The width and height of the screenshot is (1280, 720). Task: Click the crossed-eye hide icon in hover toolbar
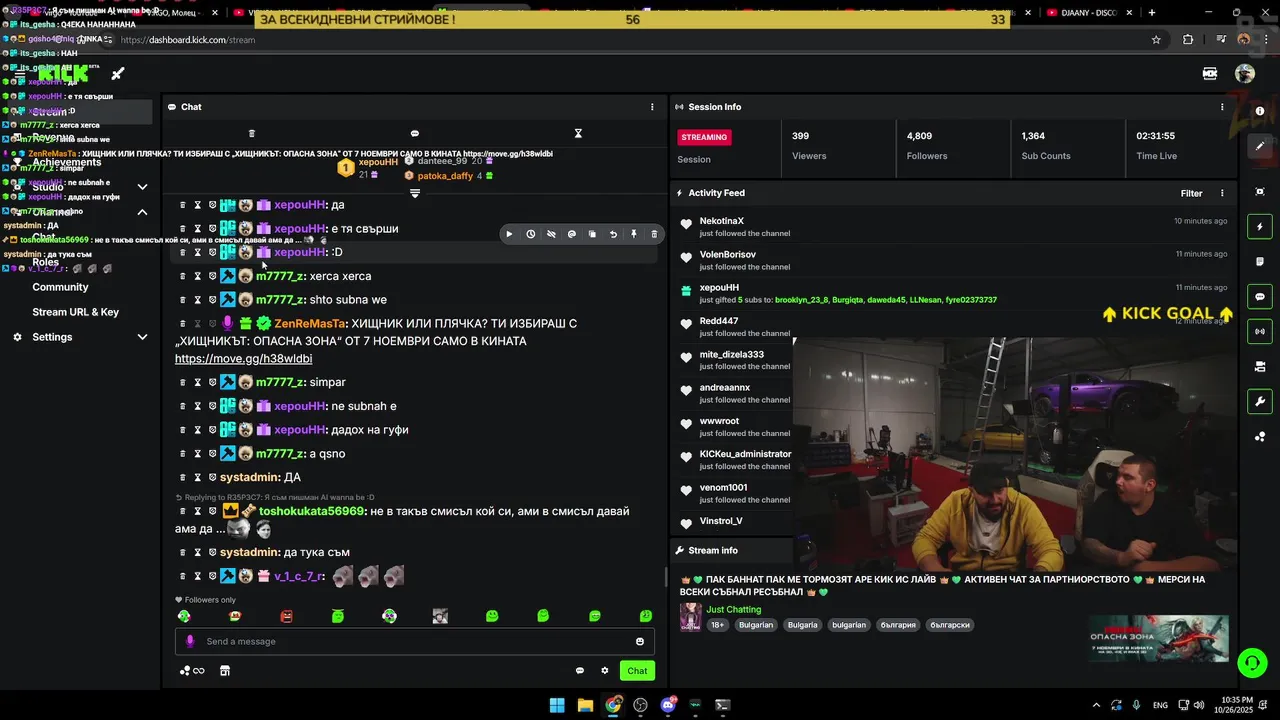(551, 234)
